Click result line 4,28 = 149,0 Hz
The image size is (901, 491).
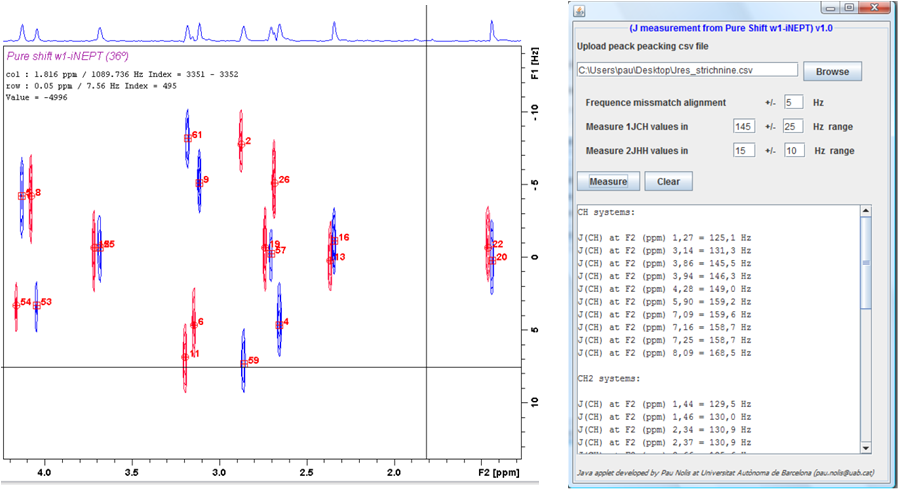click(664, 289)
